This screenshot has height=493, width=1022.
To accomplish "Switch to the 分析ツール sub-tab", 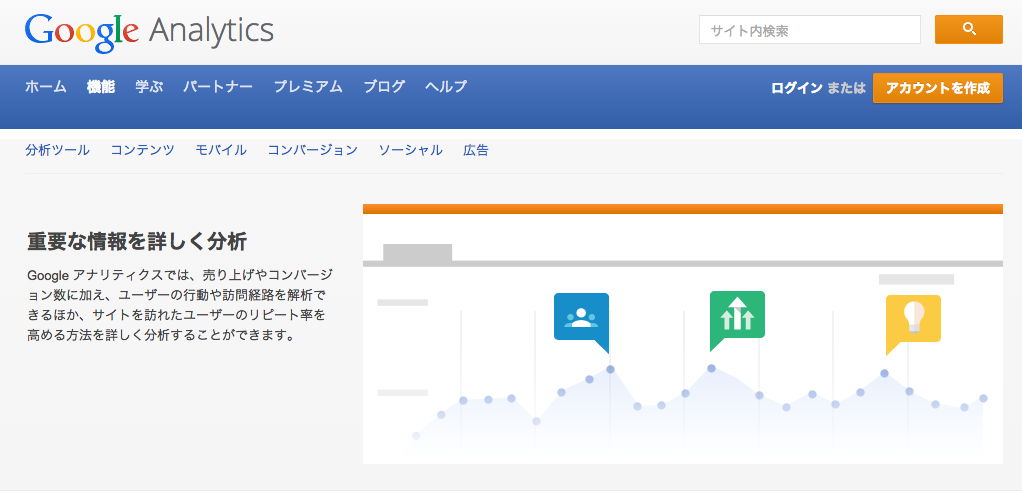I will coord(57,151).
